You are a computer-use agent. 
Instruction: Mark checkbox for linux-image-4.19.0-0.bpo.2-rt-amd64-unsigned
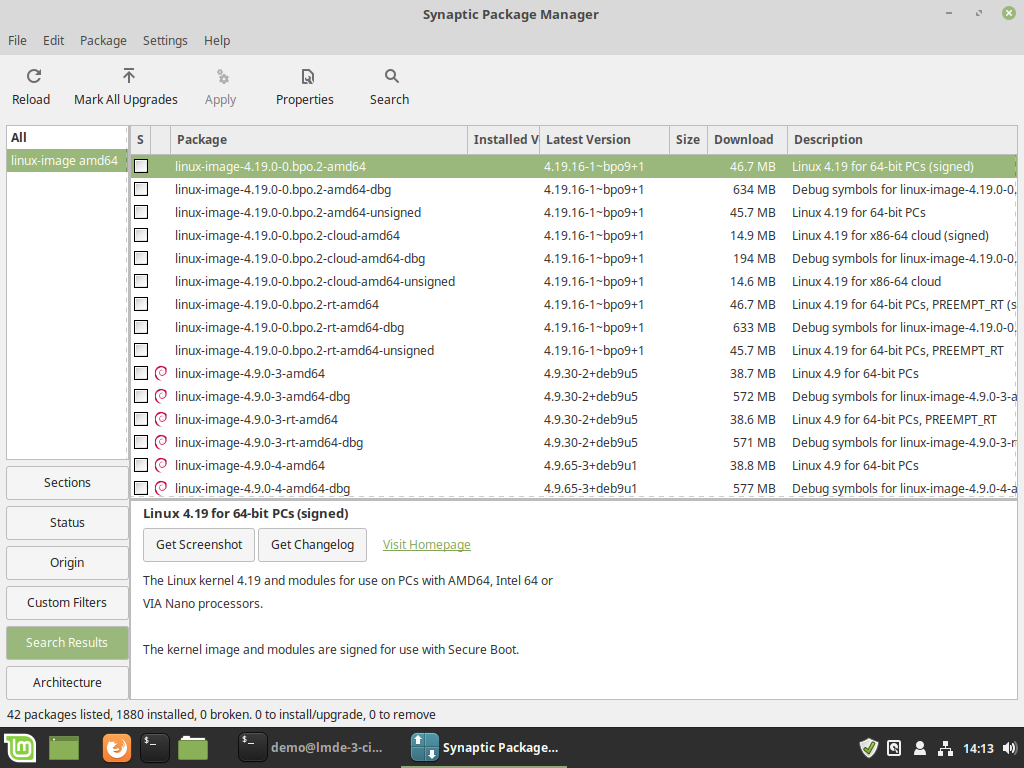[141, 350]
